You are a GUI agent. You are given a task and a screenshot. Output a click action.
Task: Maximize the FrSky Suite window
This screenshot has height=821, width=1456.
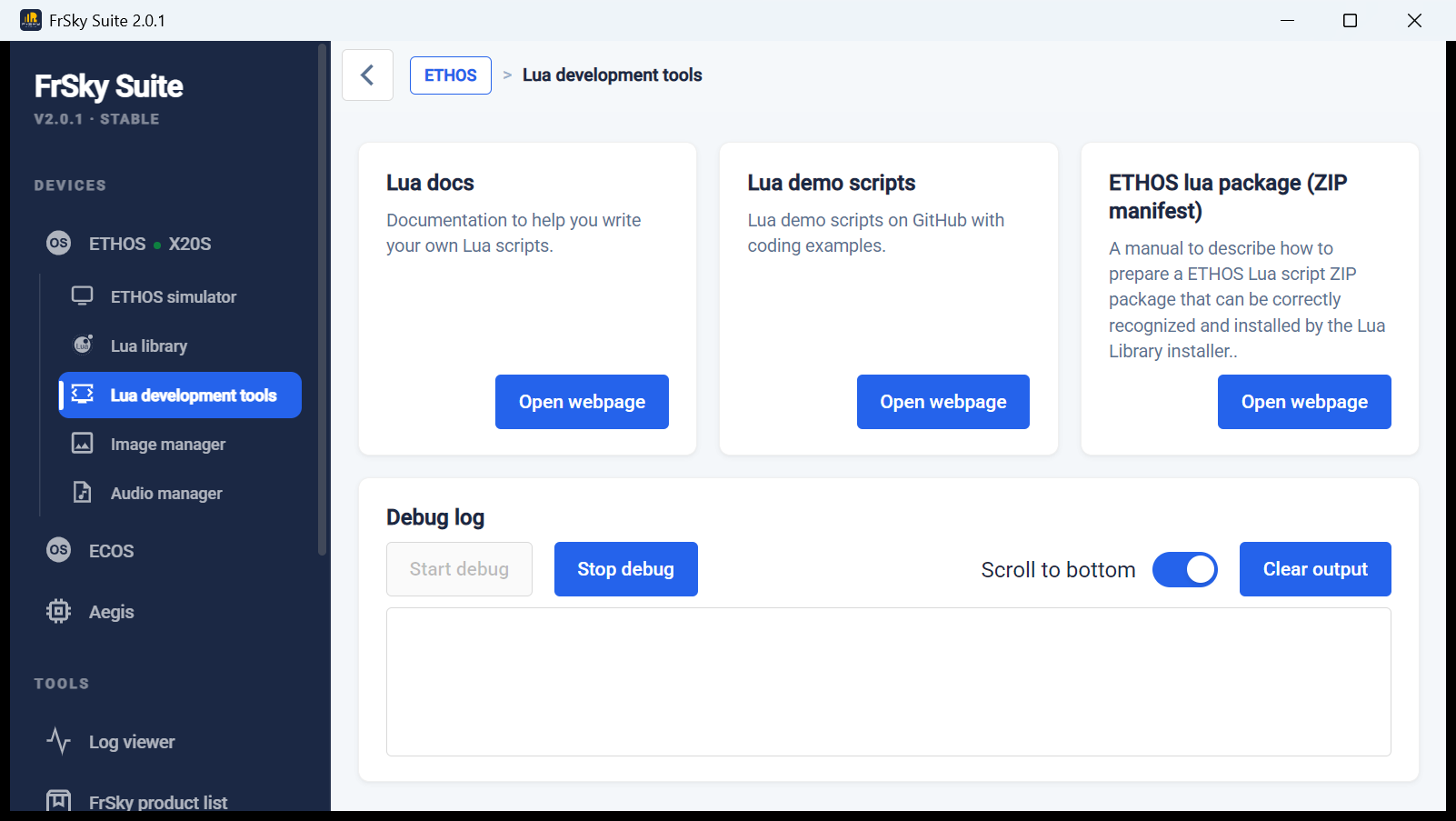1350,20
